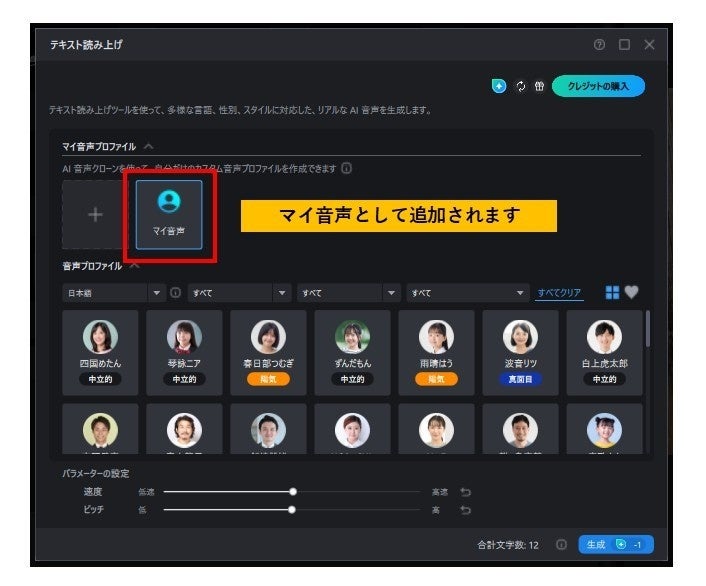Image resolution: width=706 pixels, height=586 pixels.
Task: Reset the 速度 speed value
Action: [466, 492]
